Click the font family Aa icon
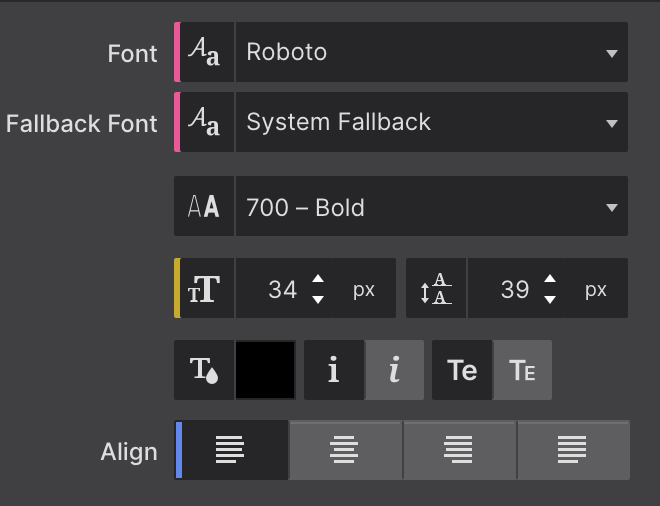This screenshot has height=506, width=660. [204, 52]
